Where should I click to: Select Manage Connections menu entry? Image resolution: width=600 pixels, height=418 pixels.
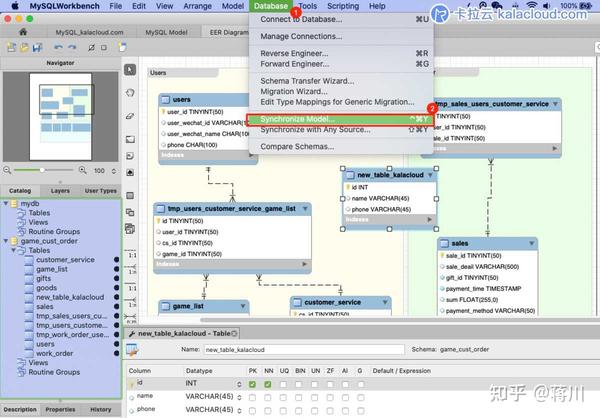pos(341,36)
